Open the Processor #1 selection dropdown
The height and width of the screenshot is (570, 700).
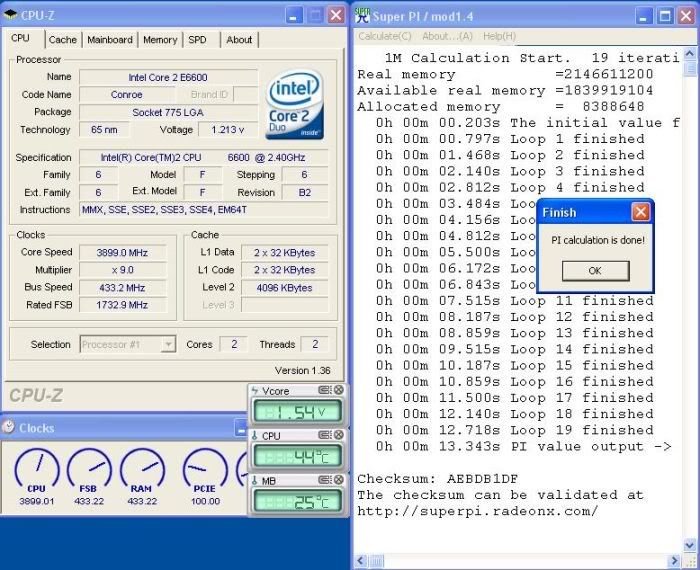(x=128, y=344)
